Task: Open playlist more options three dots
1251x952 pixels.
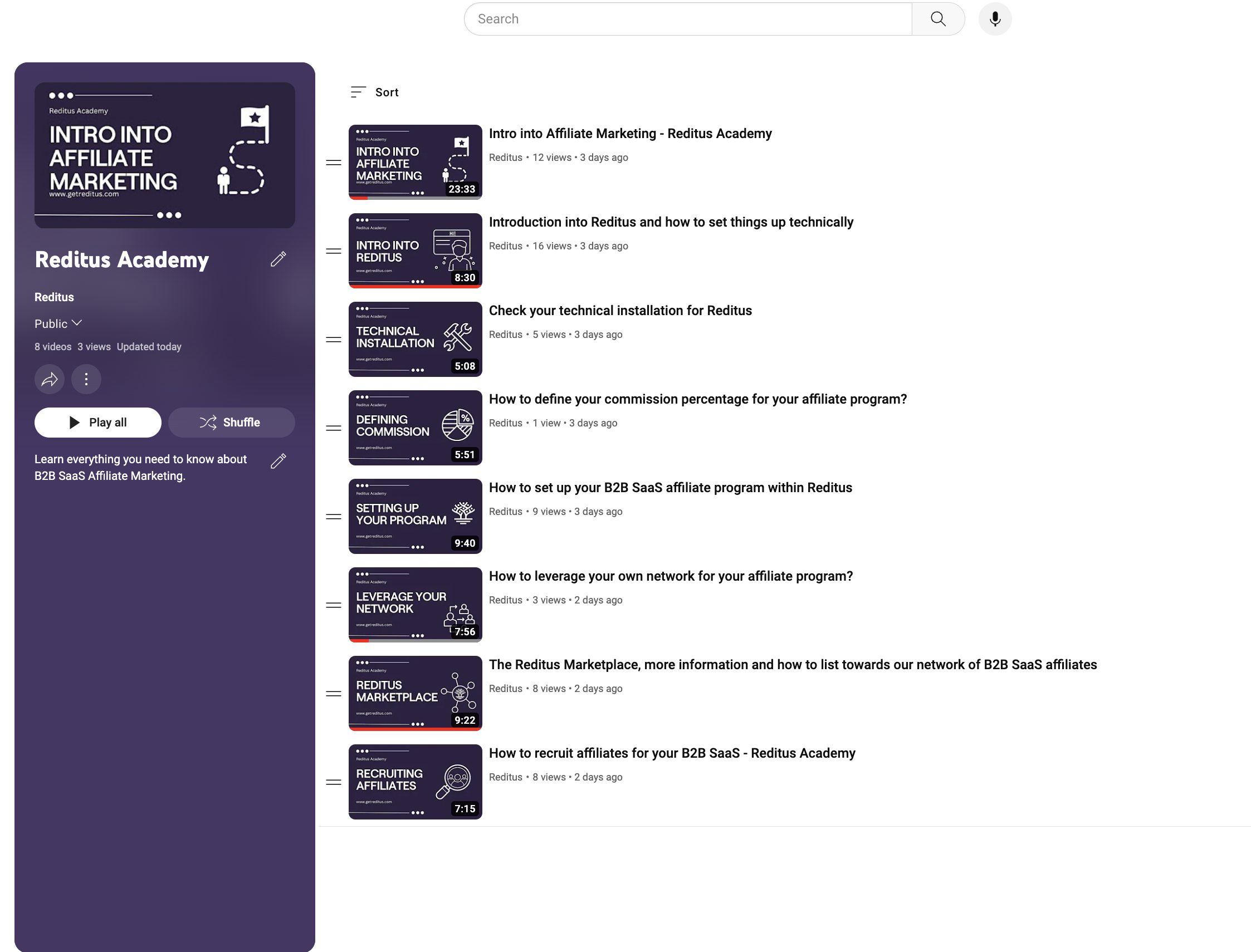Action: coord(86,379)
